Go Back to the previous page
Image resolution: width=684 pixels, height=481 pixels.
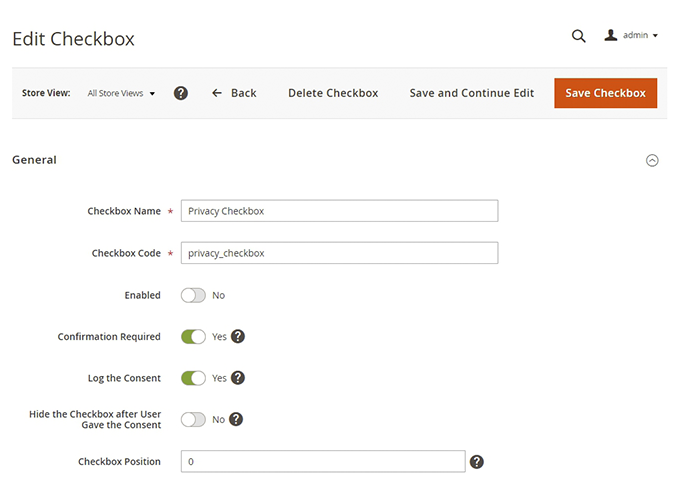point(234,93)
